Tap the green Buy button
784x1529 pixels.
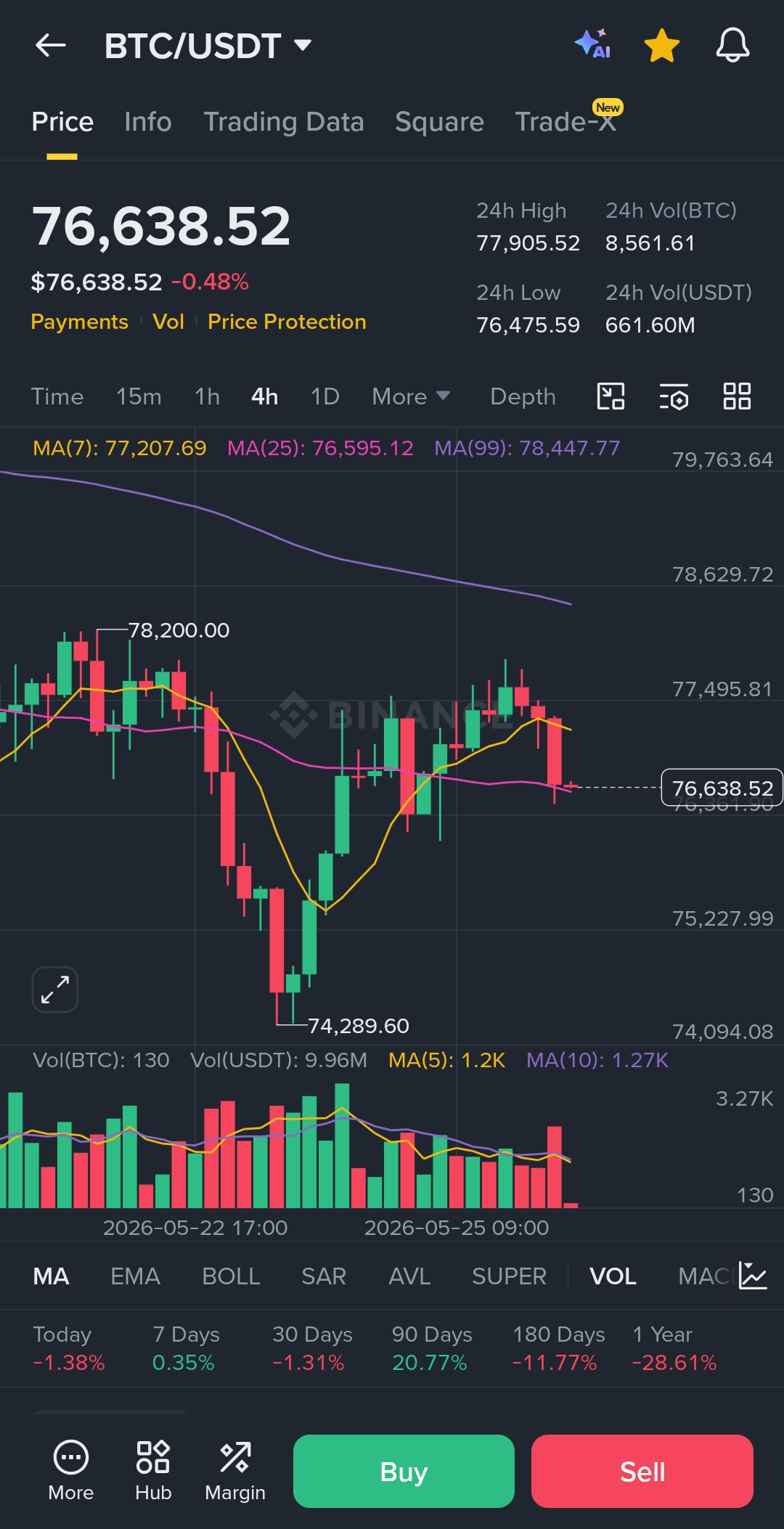404,1471
